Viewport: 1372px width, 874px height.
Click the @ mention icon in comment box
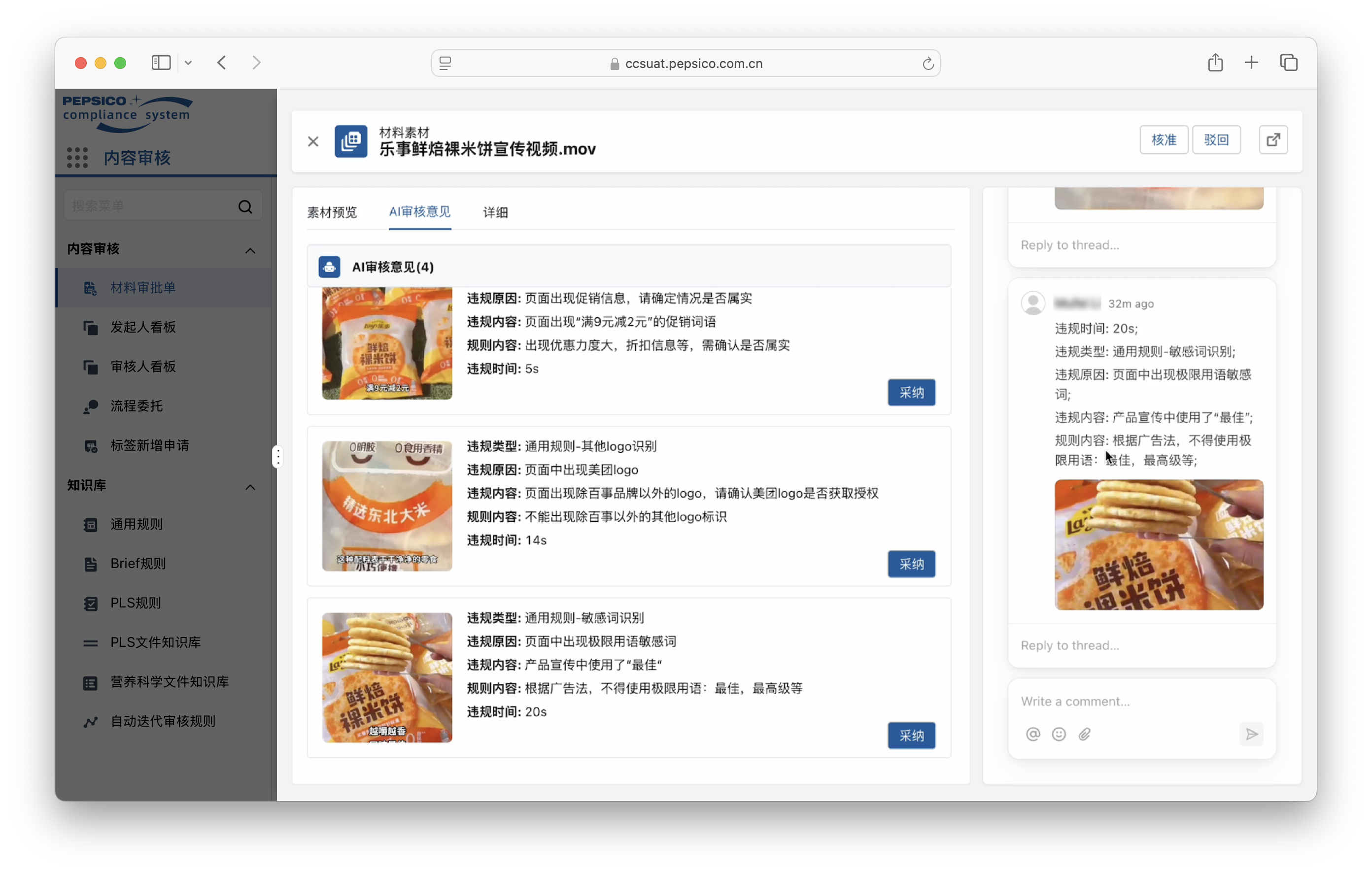click(1032, 734)
